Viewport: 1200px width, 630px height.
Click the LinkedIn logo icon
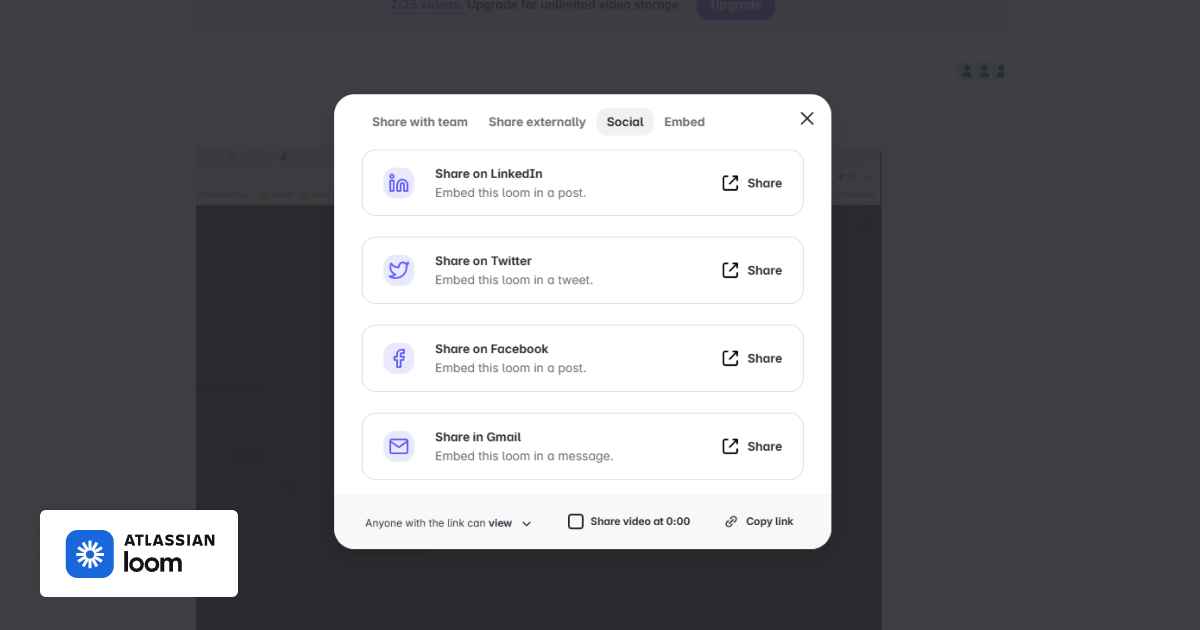point(399,183)
